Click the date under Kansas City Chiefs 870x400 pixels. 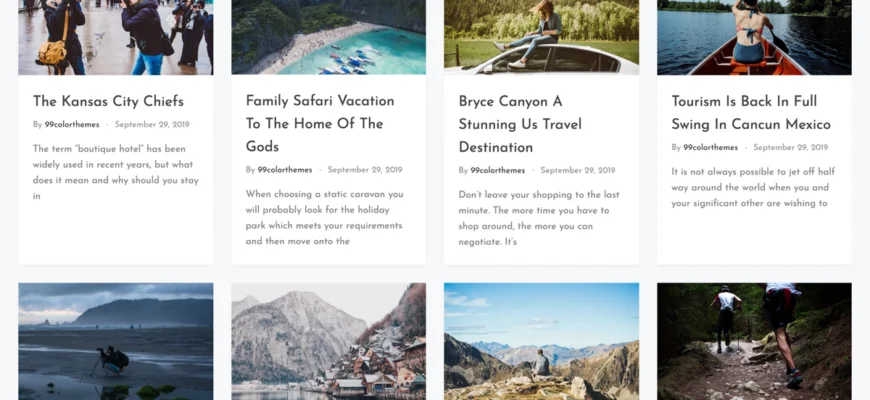tap(152, 125)
